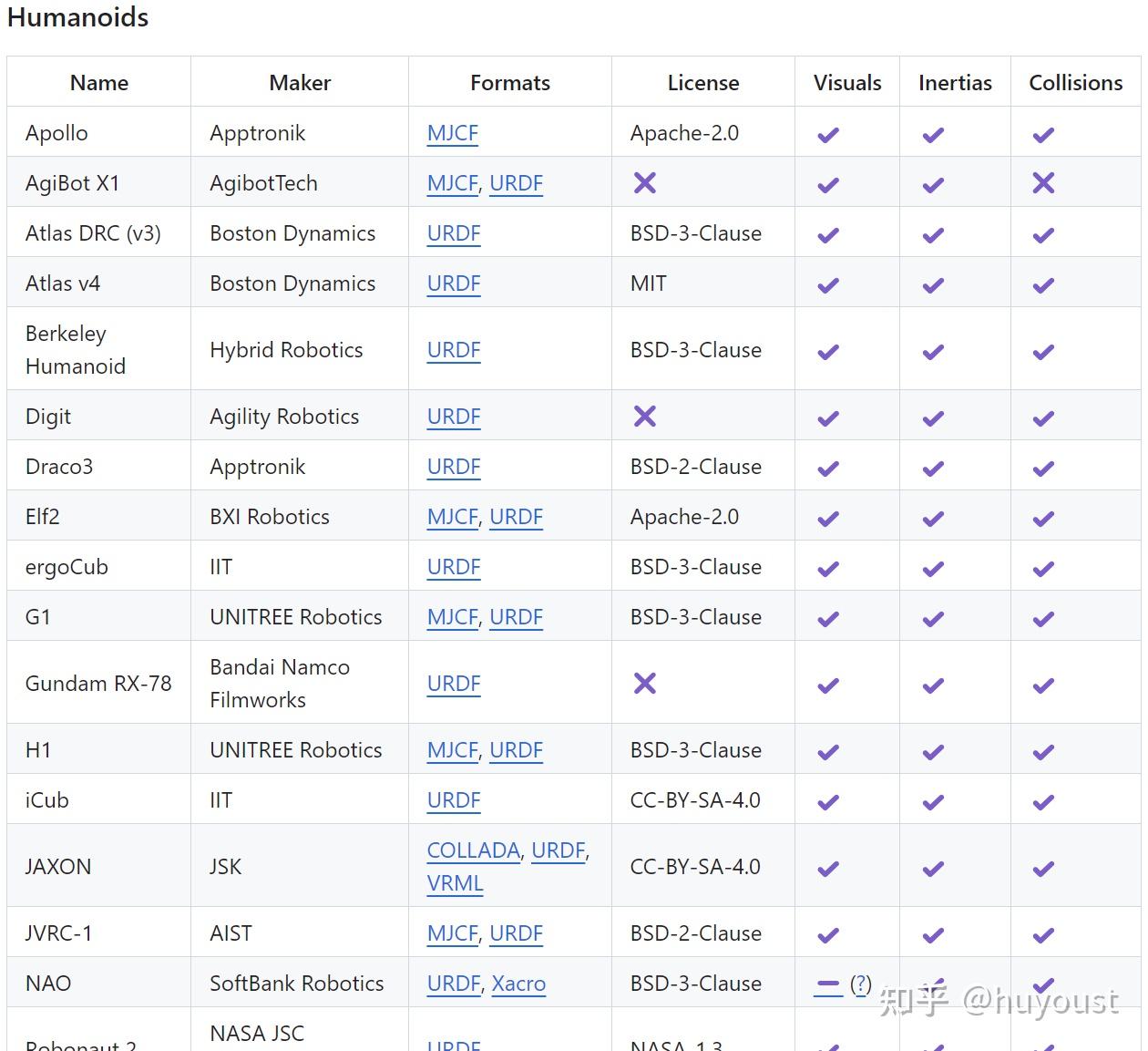Click the X icon in Gundam RX-78 License cell
The width and height of the screenshot is (1148, 1051).
(645, 684)
